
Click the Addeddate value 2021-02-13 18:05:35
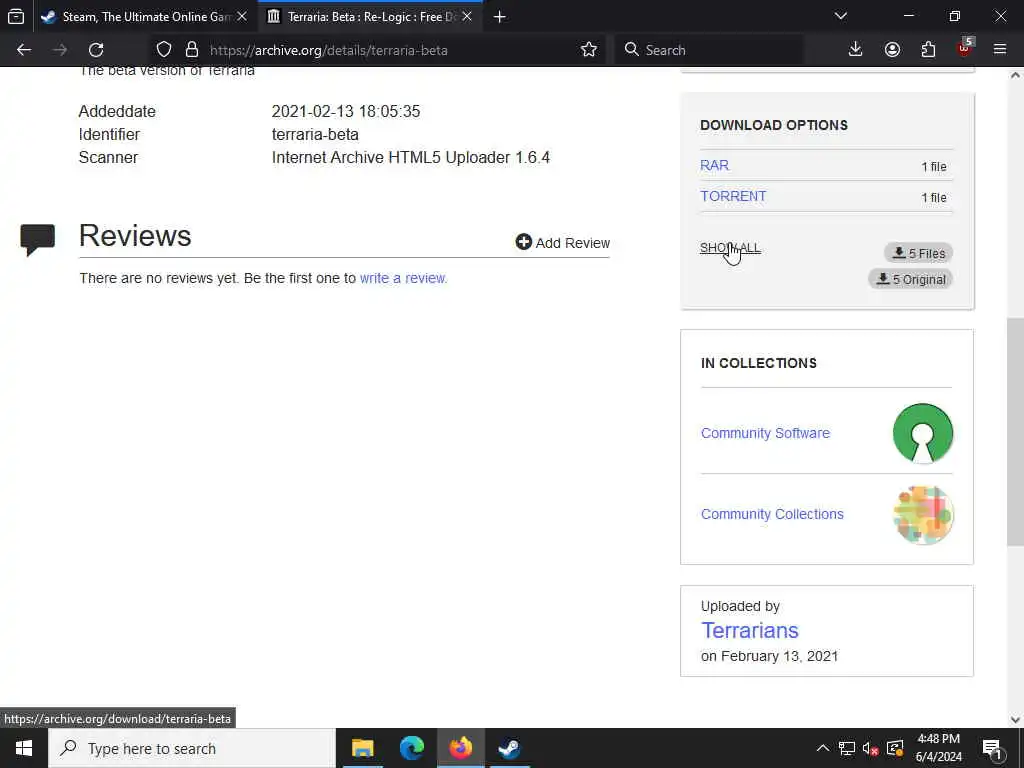pos(345,112)
